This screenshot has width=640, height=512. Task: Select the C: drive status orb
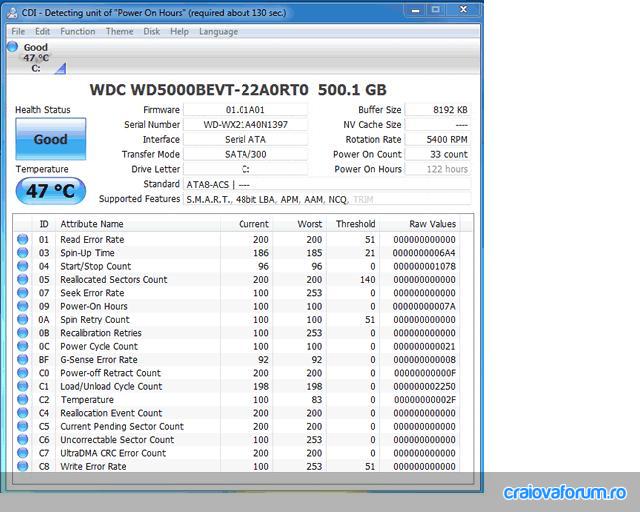[x=13, y=47]
